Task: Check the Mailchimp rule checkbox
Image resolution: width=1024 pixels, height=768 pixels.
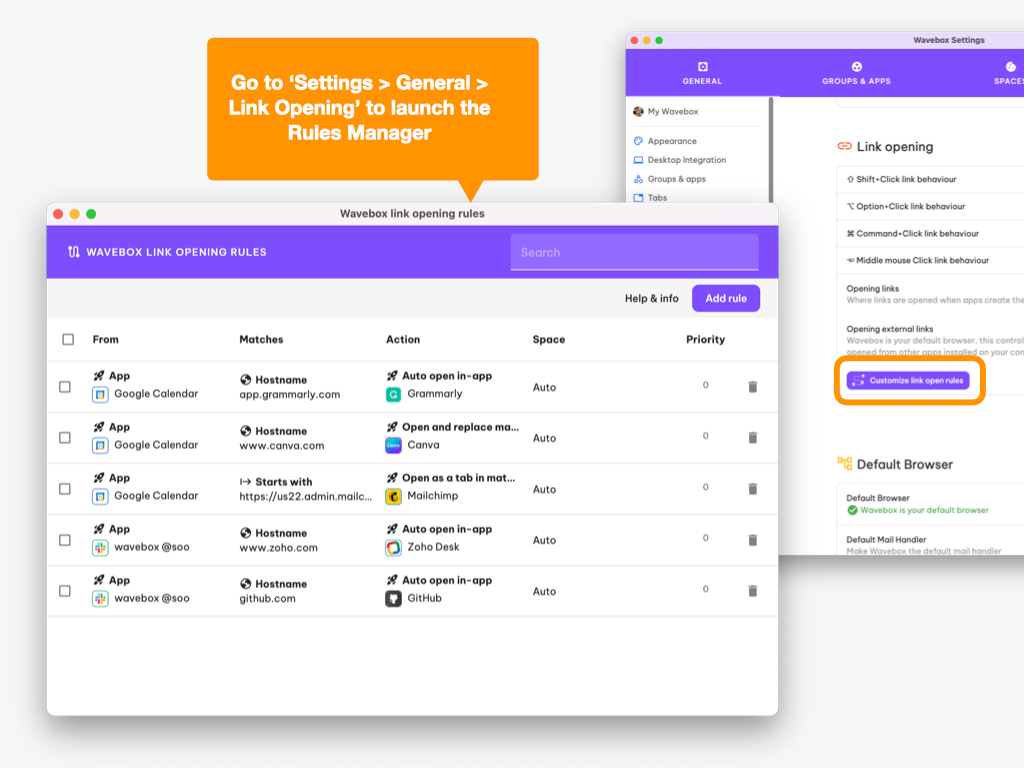Action: [65, 488]
